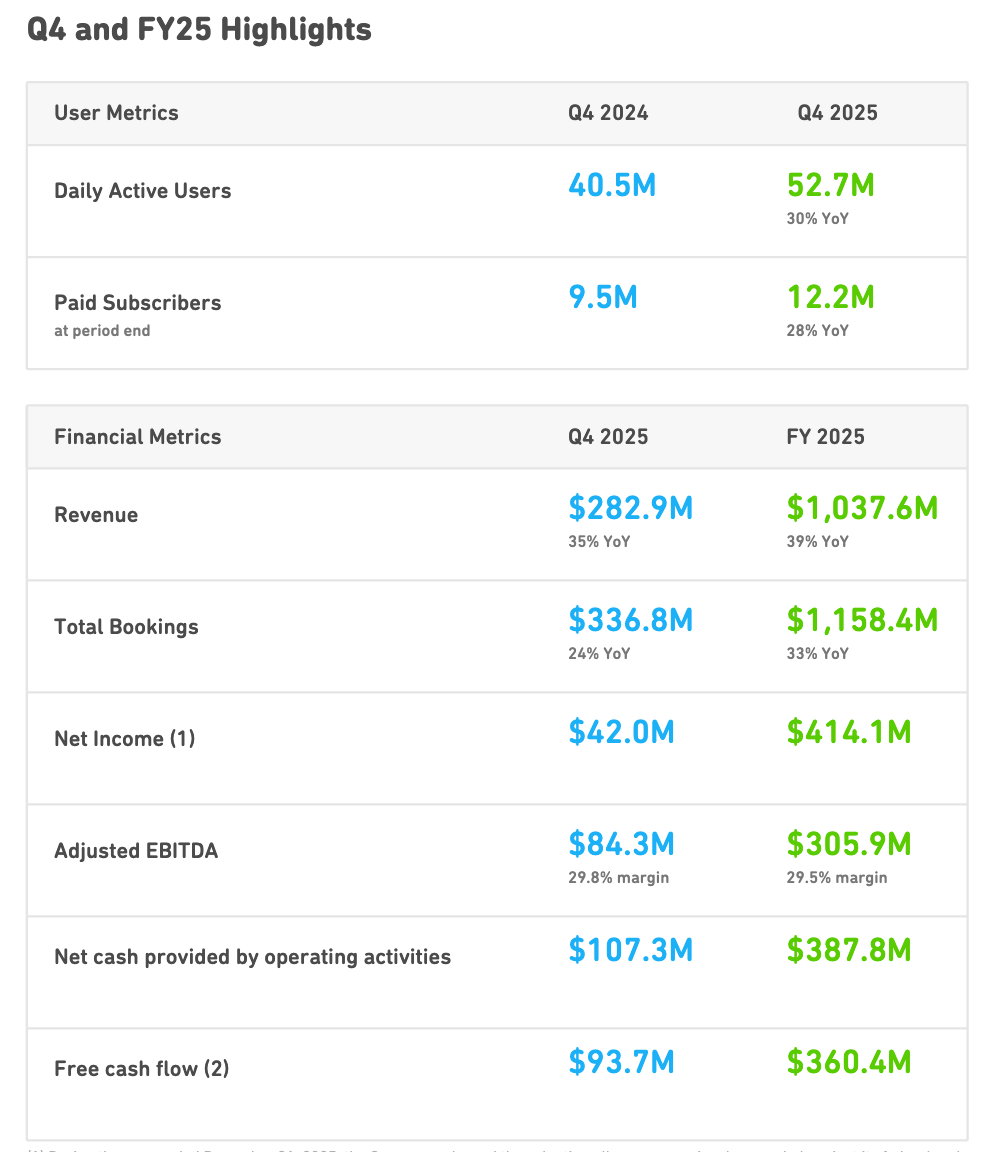Select the $1,158.4M total bookings figure
This screenshot has width=986, height=1152.
(x=862, y=621)
